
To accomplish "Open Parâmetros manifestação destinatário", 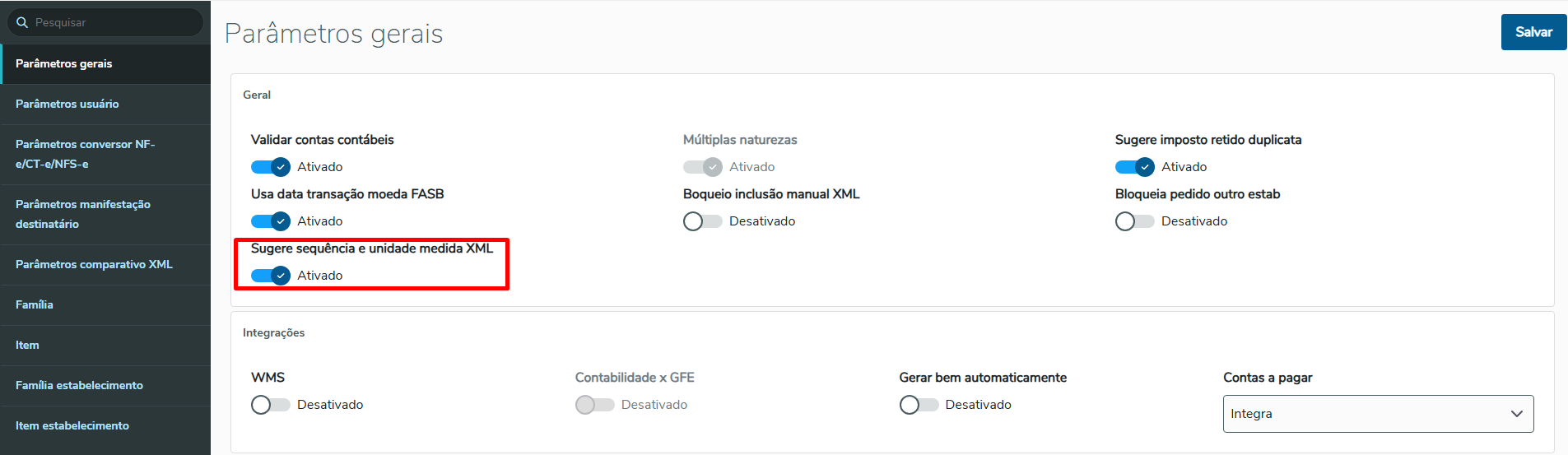I will click(83, 214).
